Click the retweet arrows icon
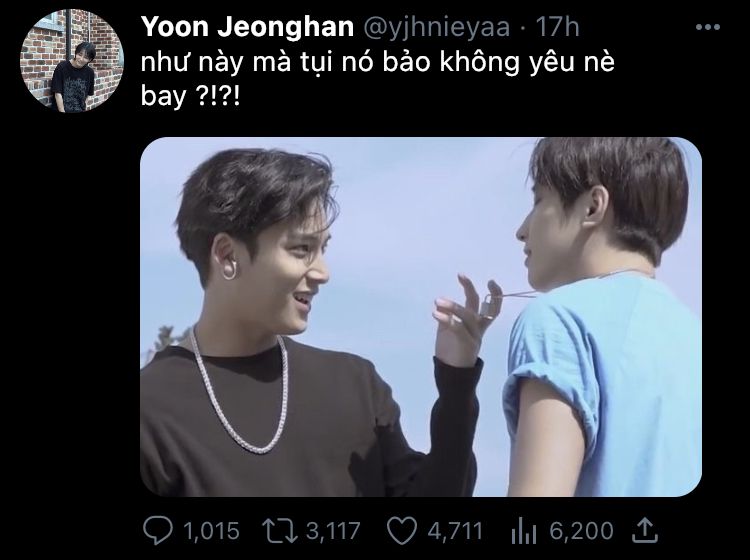Viewport: 750px width, 560px height. tap(280, 531)
